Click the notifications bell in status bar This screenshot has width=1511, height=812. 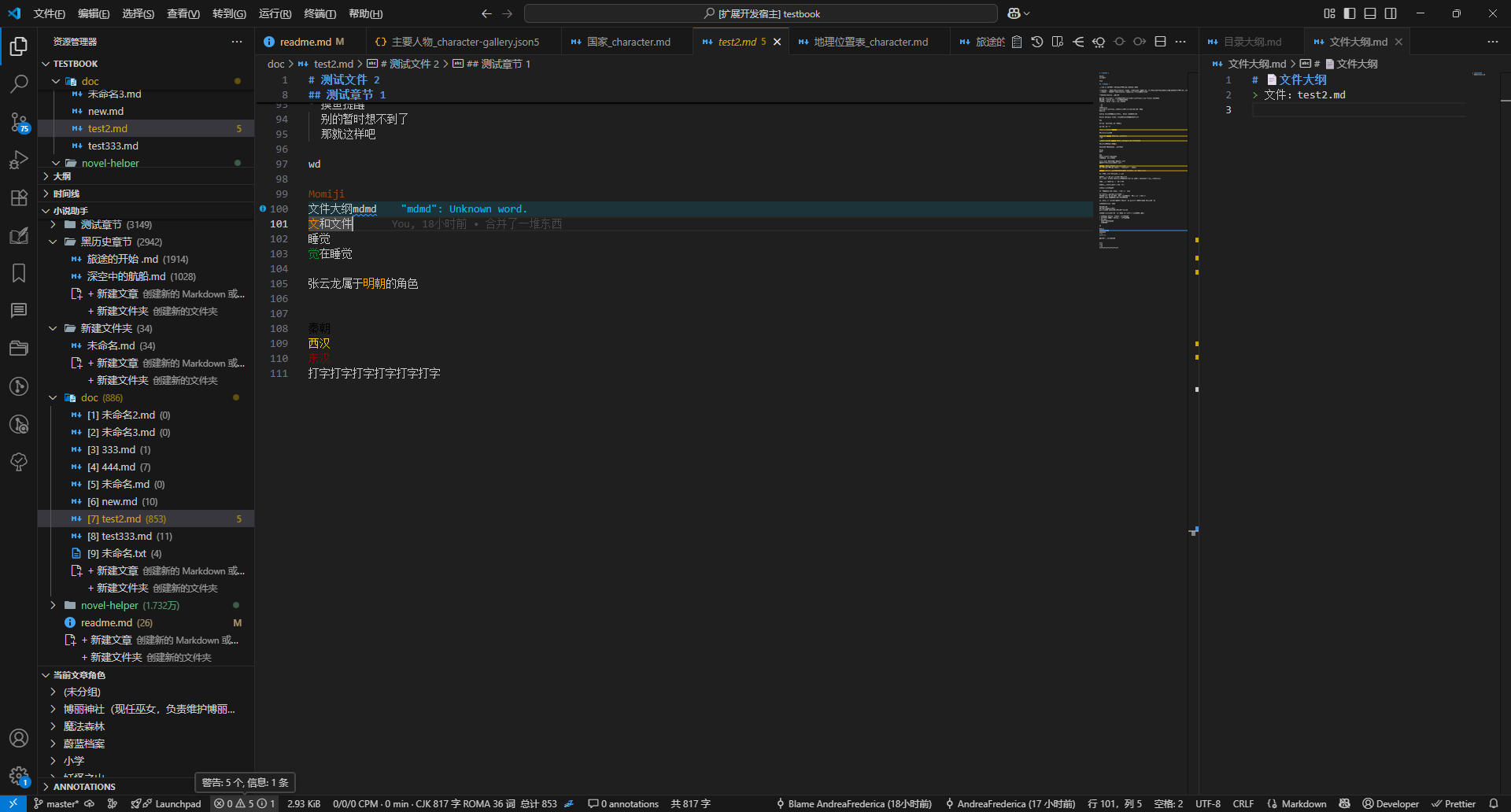pyautogui.click(x=1494, y=803)
